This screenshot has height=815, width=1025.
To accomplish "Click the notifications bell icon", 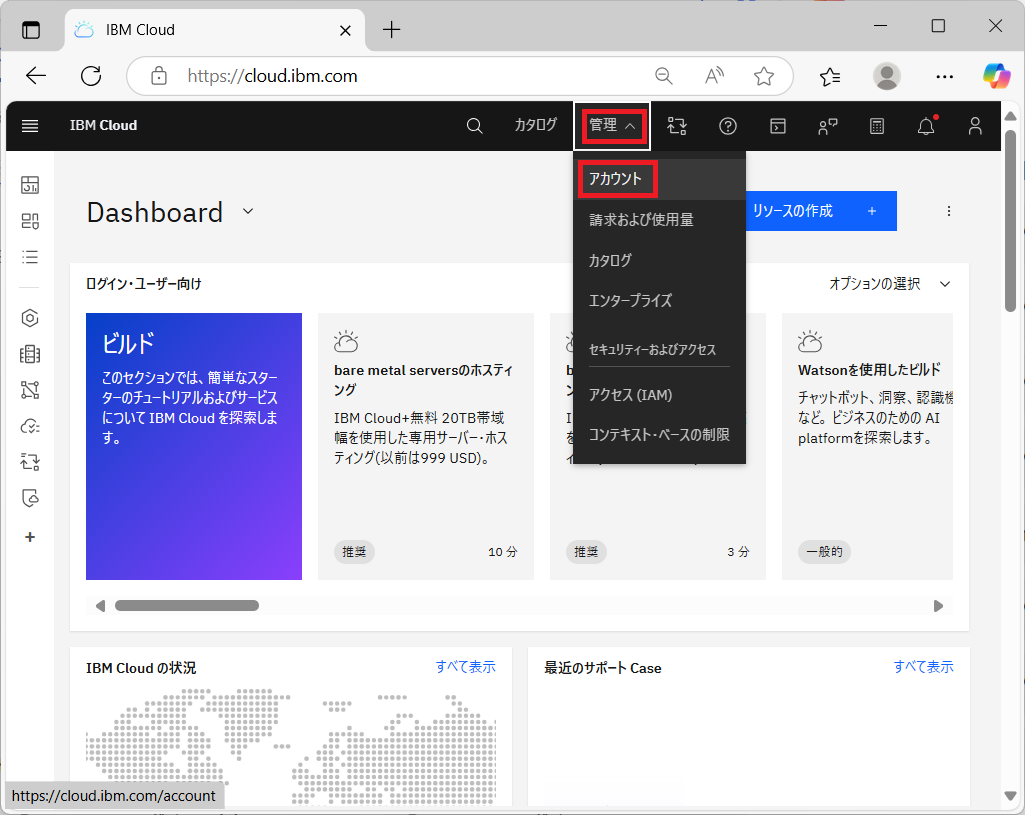I will [x=925, y=126].
